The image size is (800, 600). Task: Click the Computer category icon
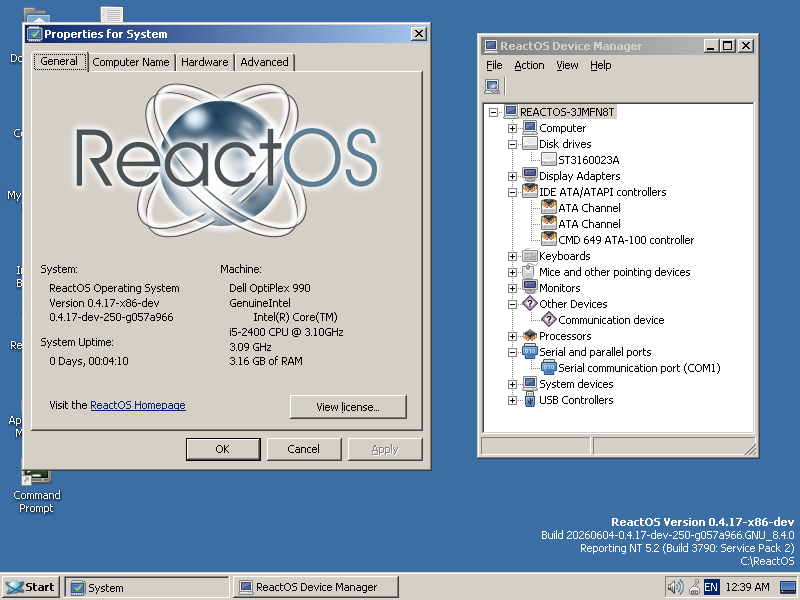point(530,128)
